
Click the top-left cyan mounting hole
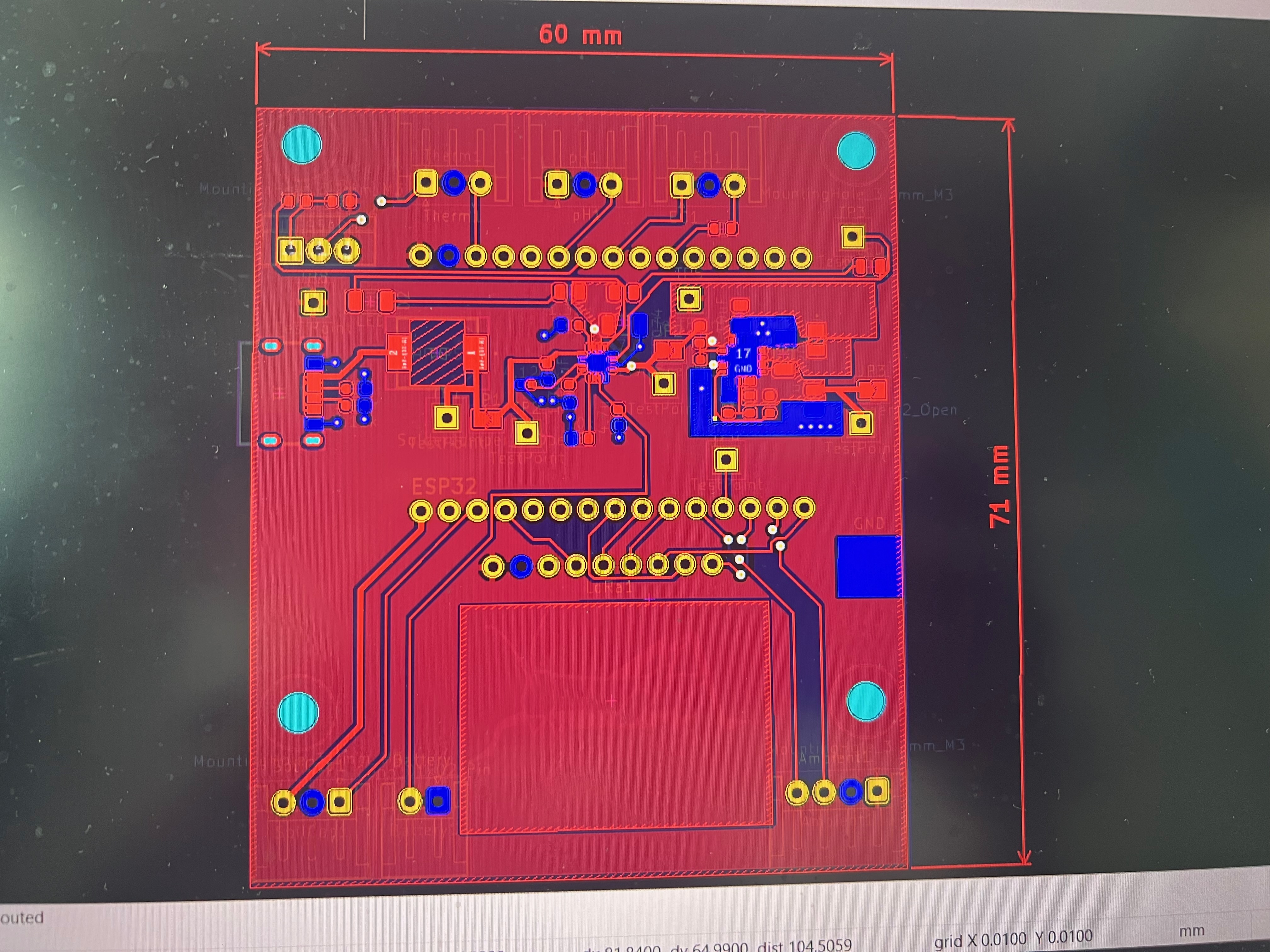[x=302, y=144]
